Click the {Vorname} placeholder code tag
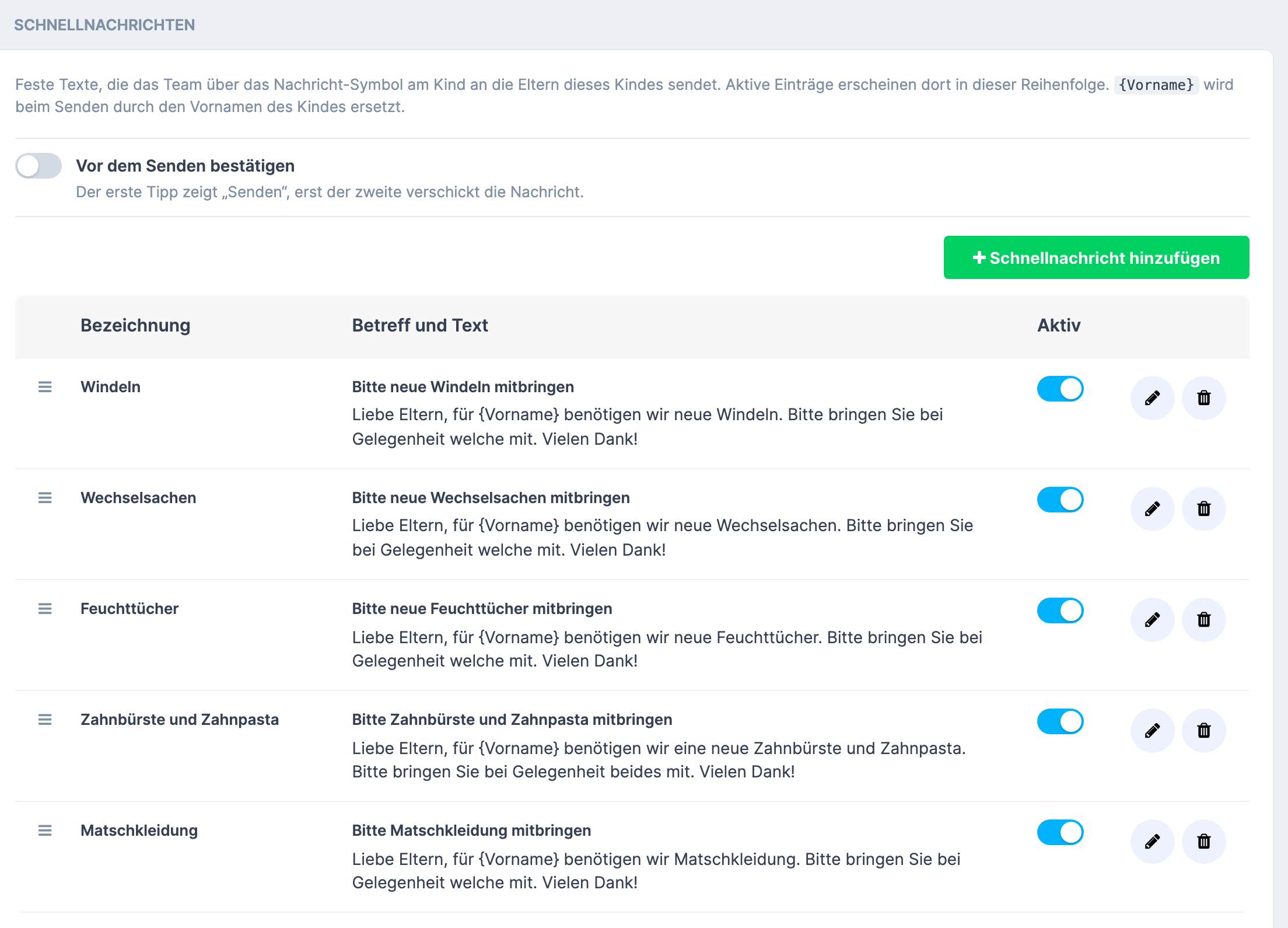 [1156, 85]
